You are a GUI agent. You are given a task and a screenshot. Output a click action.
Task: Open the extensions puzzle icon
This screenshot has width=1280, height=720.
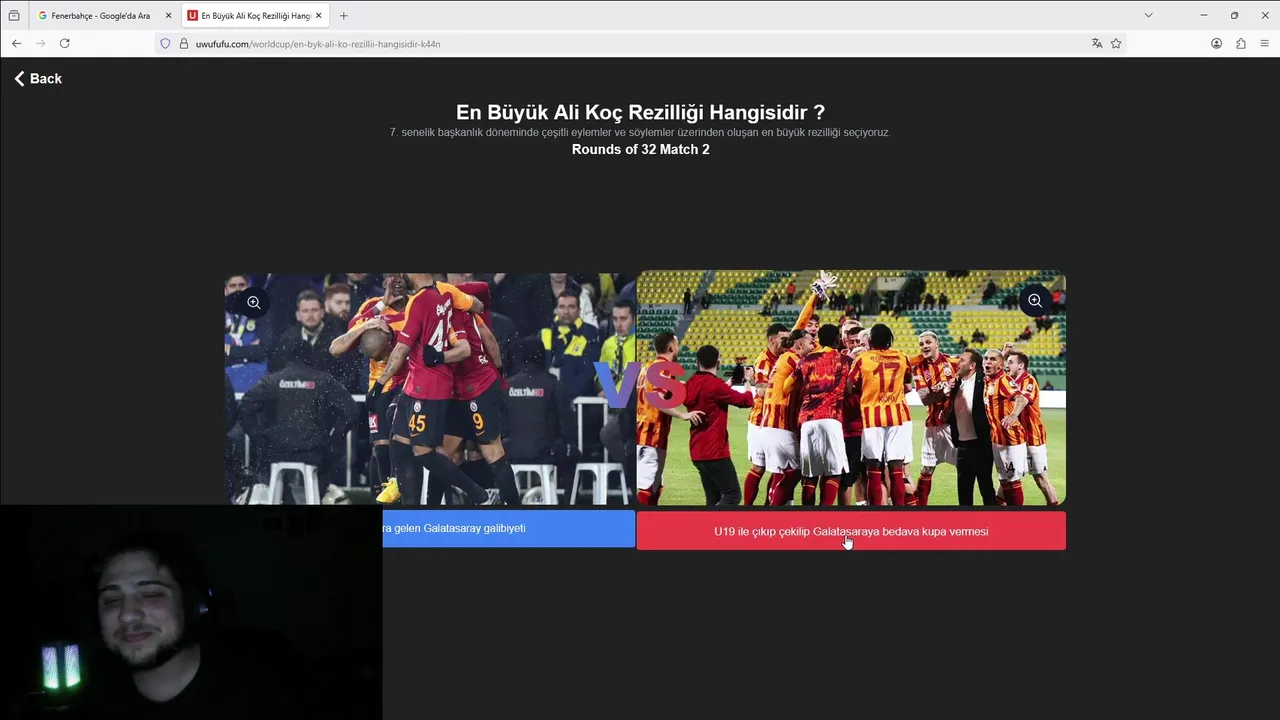[1241, 44]
